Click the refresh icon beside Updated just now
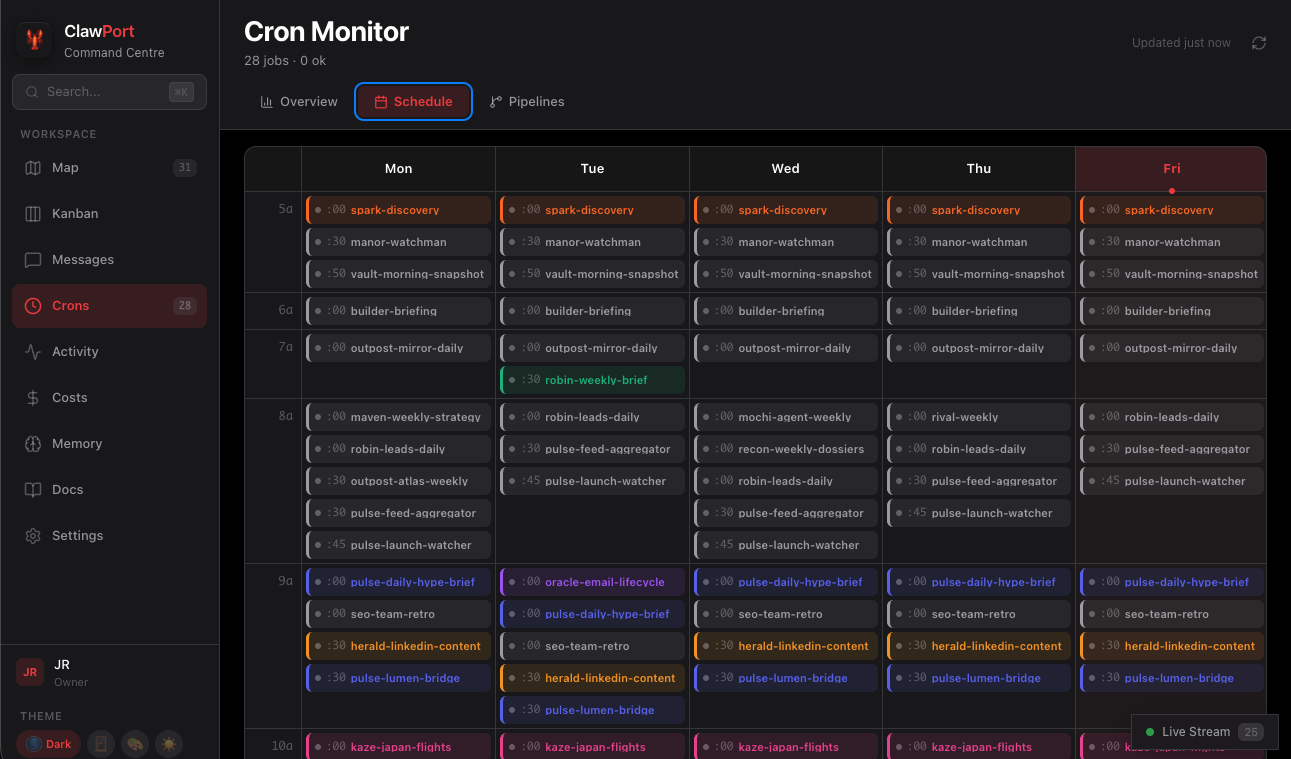The width and height of the screenshot is (1291, 759). (x=1259, y=43)
